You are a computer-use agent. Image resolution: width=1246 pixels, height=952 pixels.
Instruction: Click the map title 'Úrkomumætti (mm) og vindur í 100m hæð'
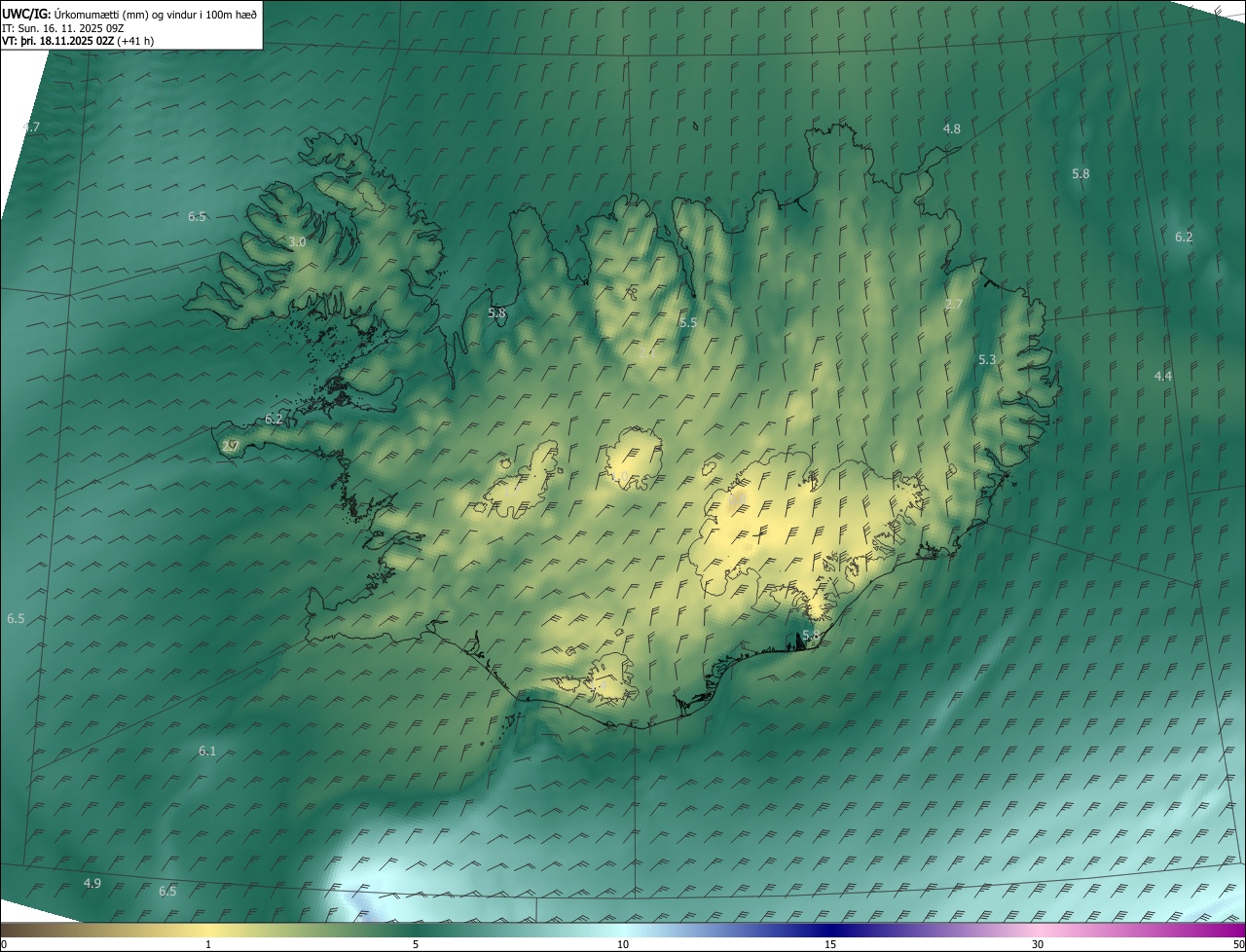[154, 14]
